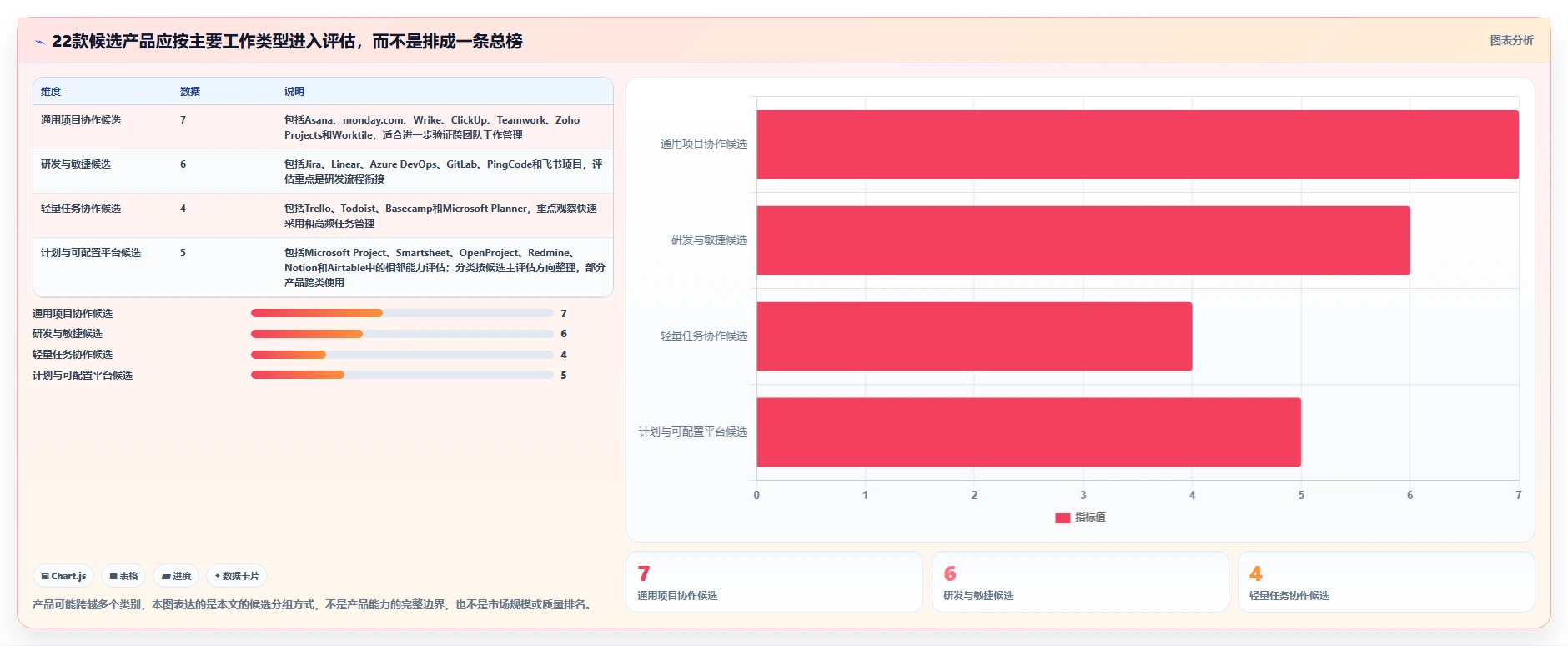Click the description starting 包括Trello
This screenshot has width=1568, height=646.
440,216
